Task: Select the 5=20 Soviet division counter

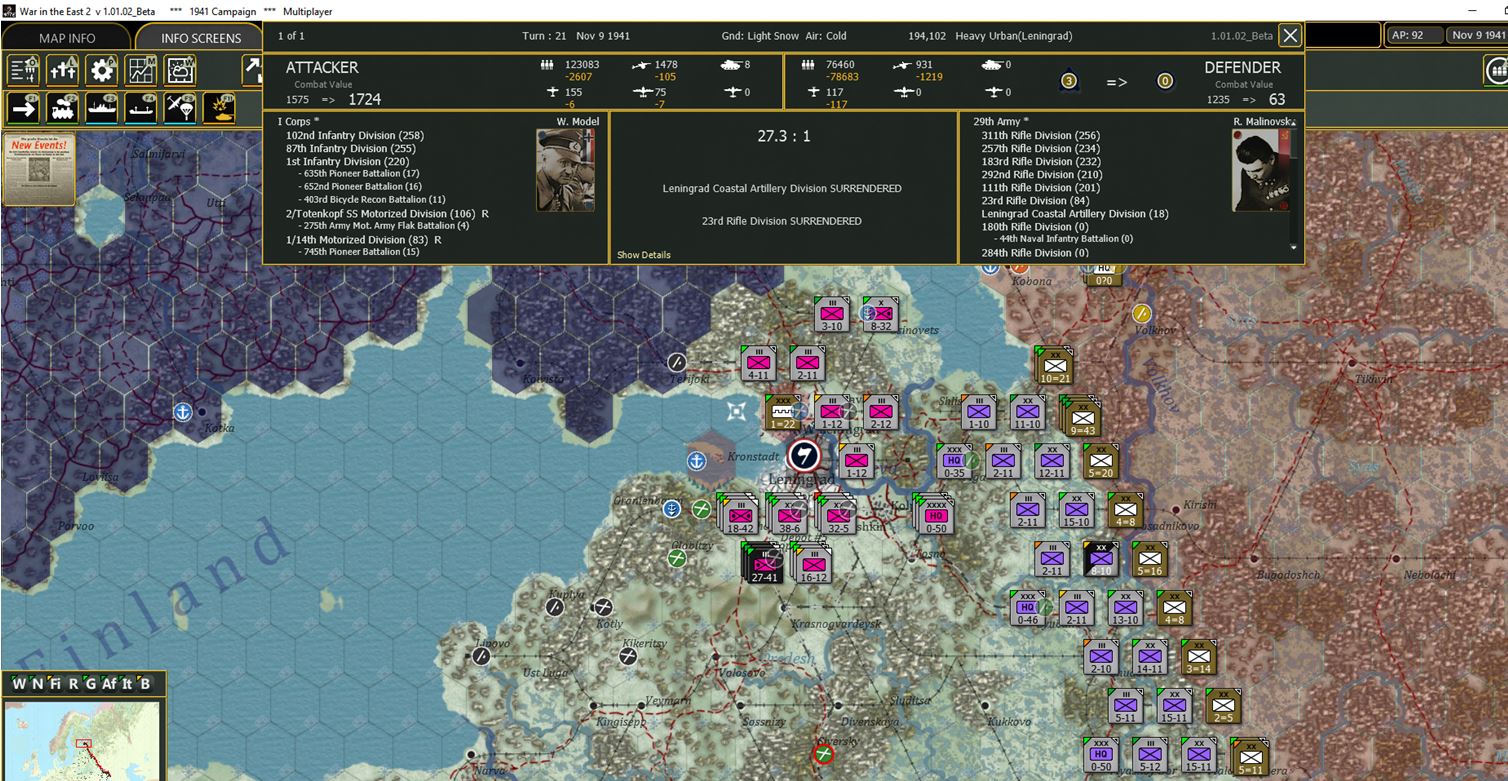Action: point(1101,461)
